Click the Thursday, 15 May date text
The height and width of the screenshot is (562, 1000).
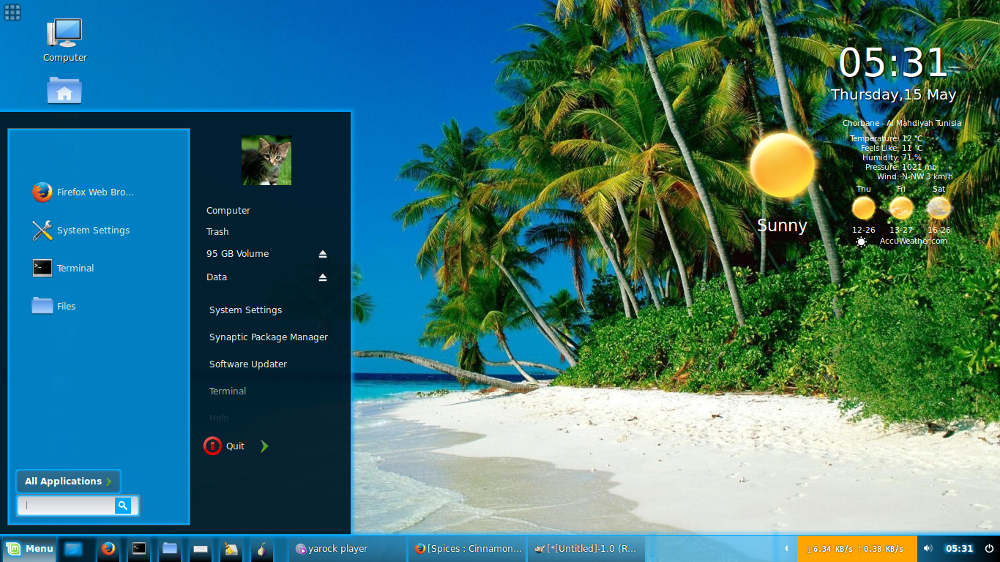893,94
